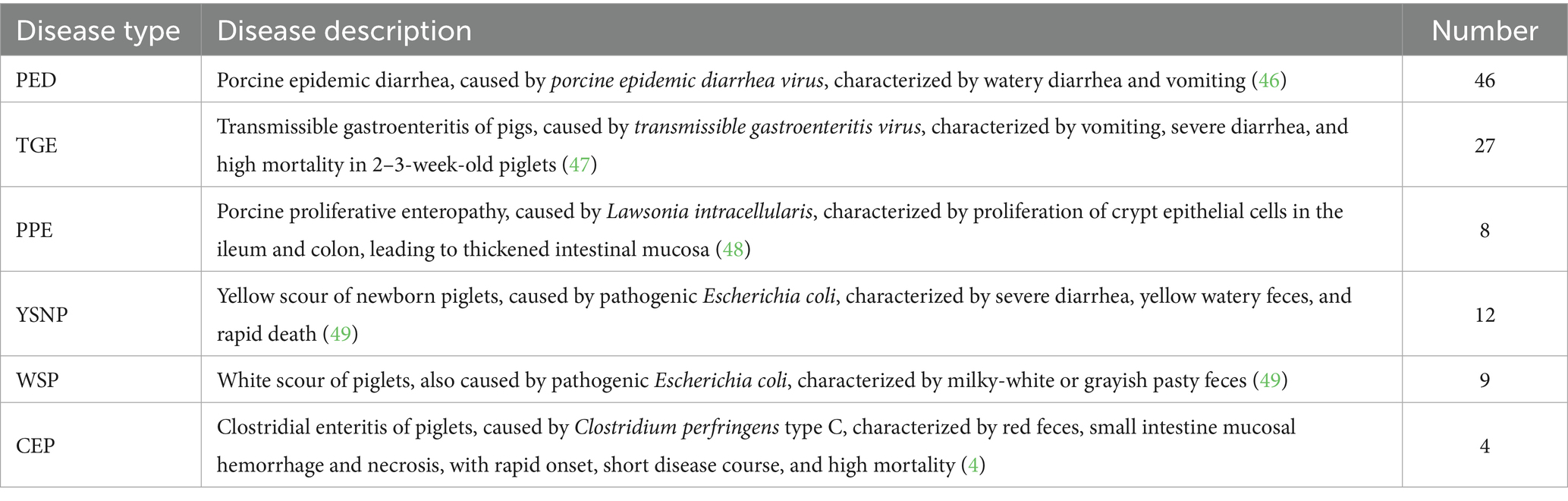Select the PPE disease type cell
The image size is (1568, 501).
click(x=35, y=229)
